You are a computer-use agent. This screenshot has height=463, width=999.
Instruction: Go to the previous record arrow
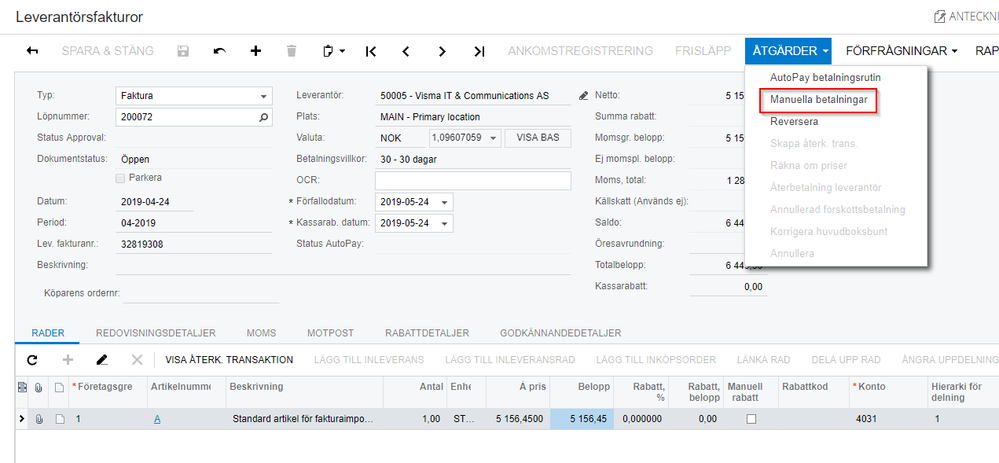[x=406, y=51]
